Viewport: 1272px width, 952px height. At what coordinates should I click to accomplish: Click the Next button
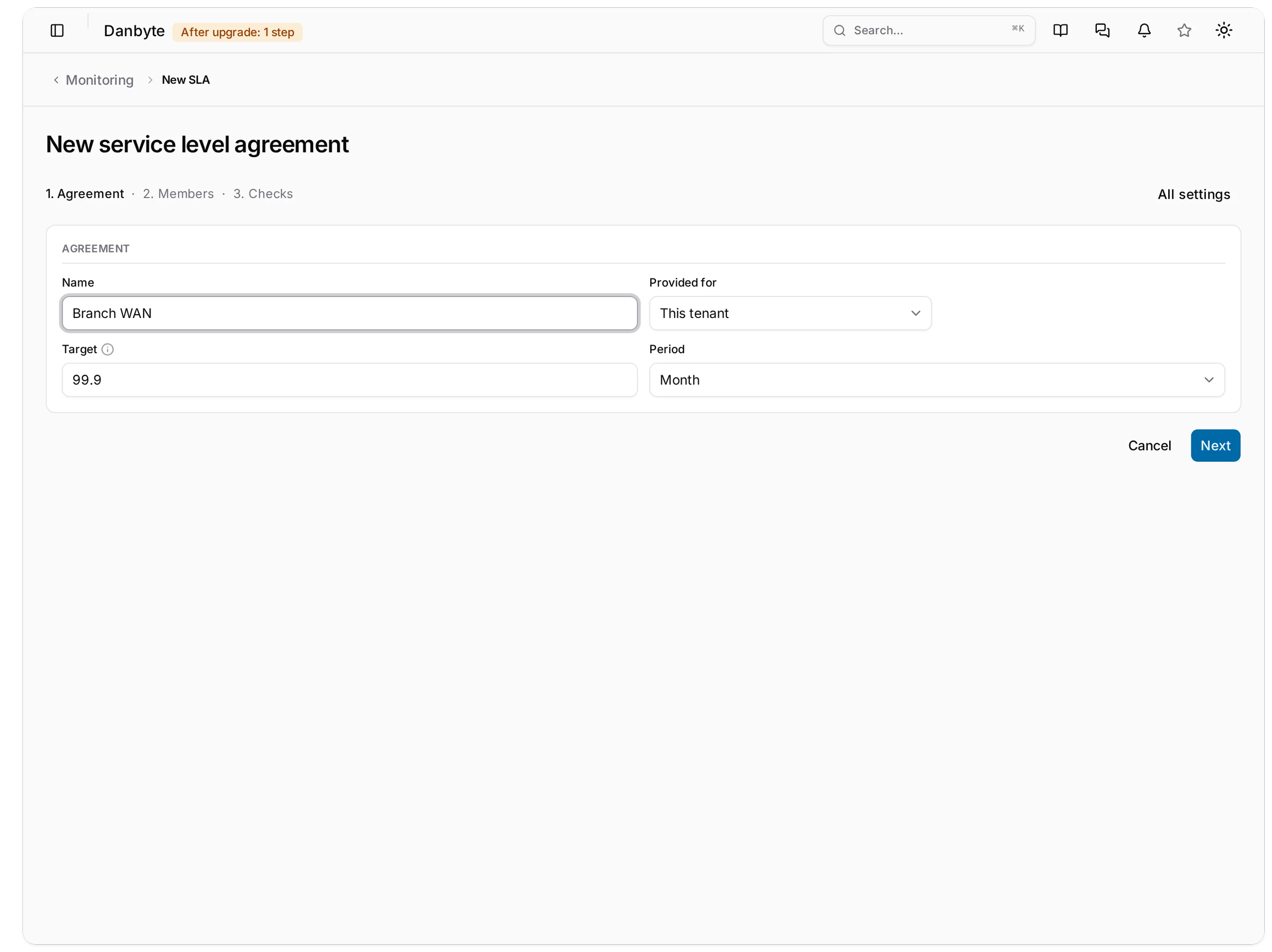pyautogui.click(x=1215, y=446)
